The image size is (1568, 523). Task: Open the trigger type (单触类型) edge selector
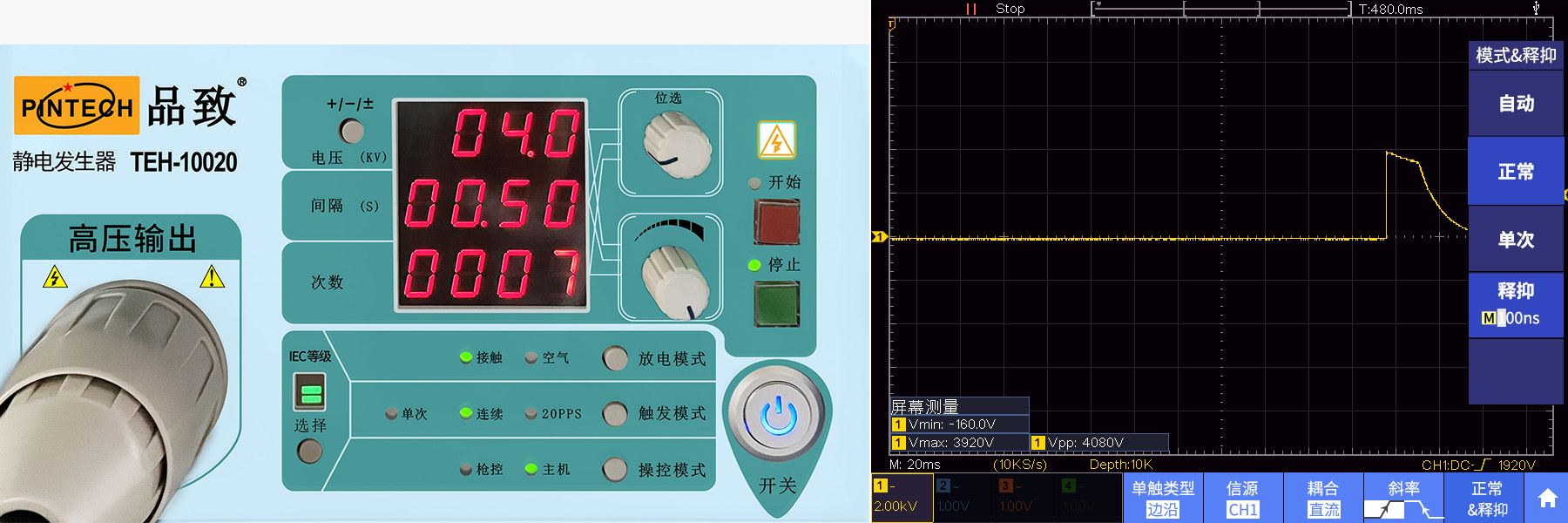coord(1162,499)
